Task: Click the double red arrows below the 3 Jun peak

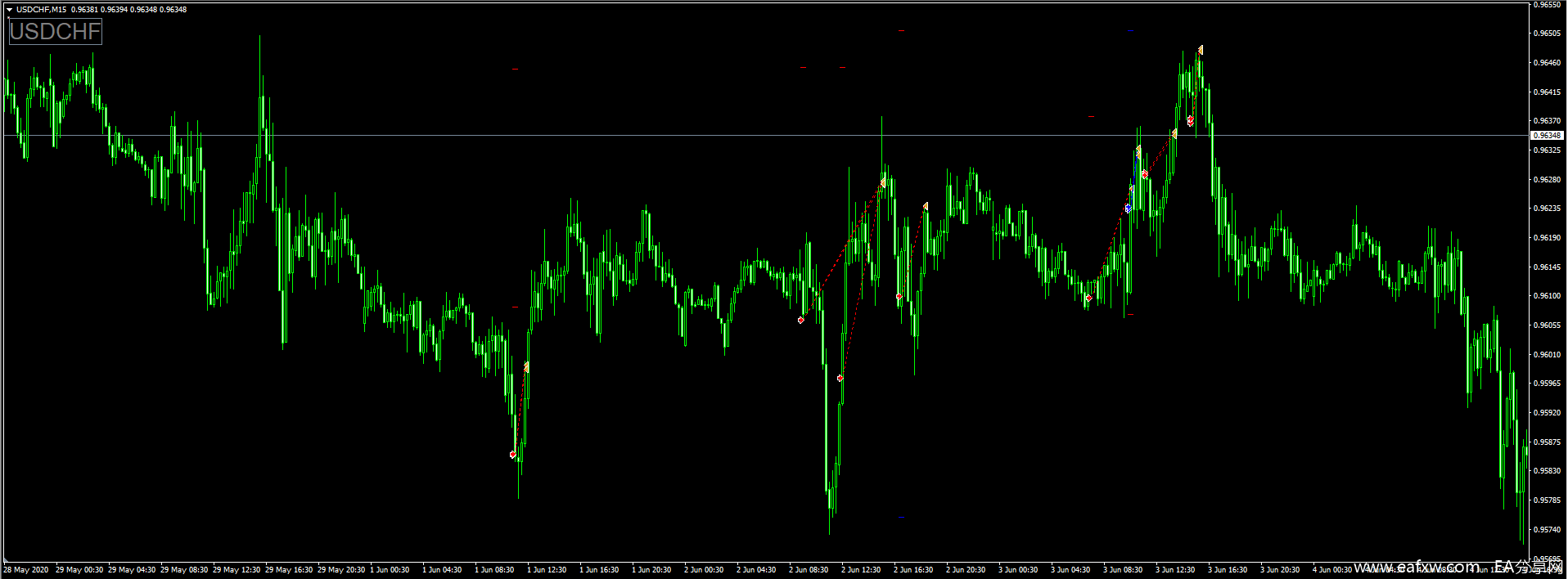Action: [x=1190, y=120]
